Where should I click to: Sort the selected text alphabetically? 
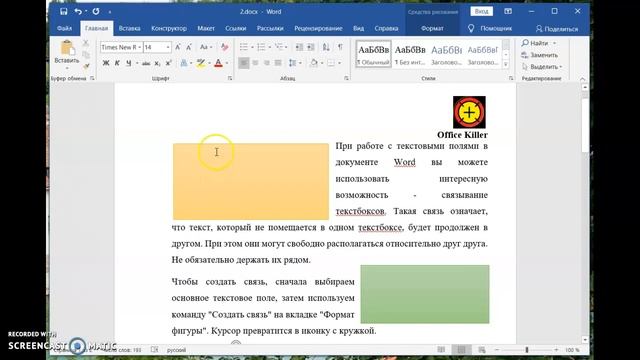tap(326, 47)
